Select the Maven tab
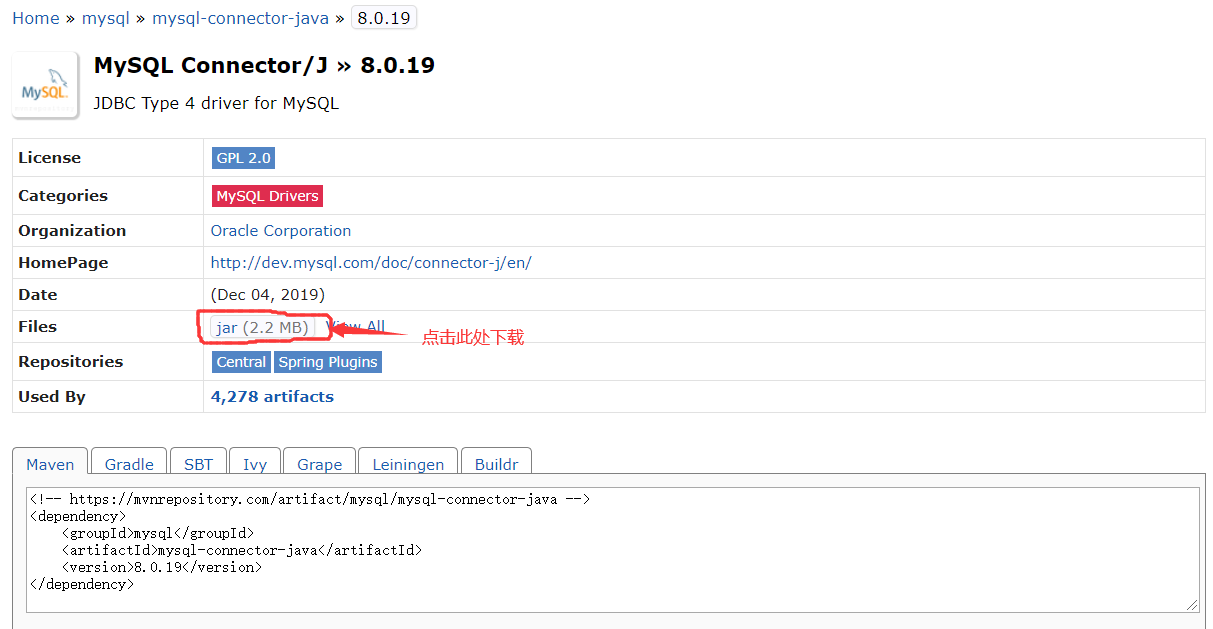The image size is (1213, 629). [x=49, y=463]
